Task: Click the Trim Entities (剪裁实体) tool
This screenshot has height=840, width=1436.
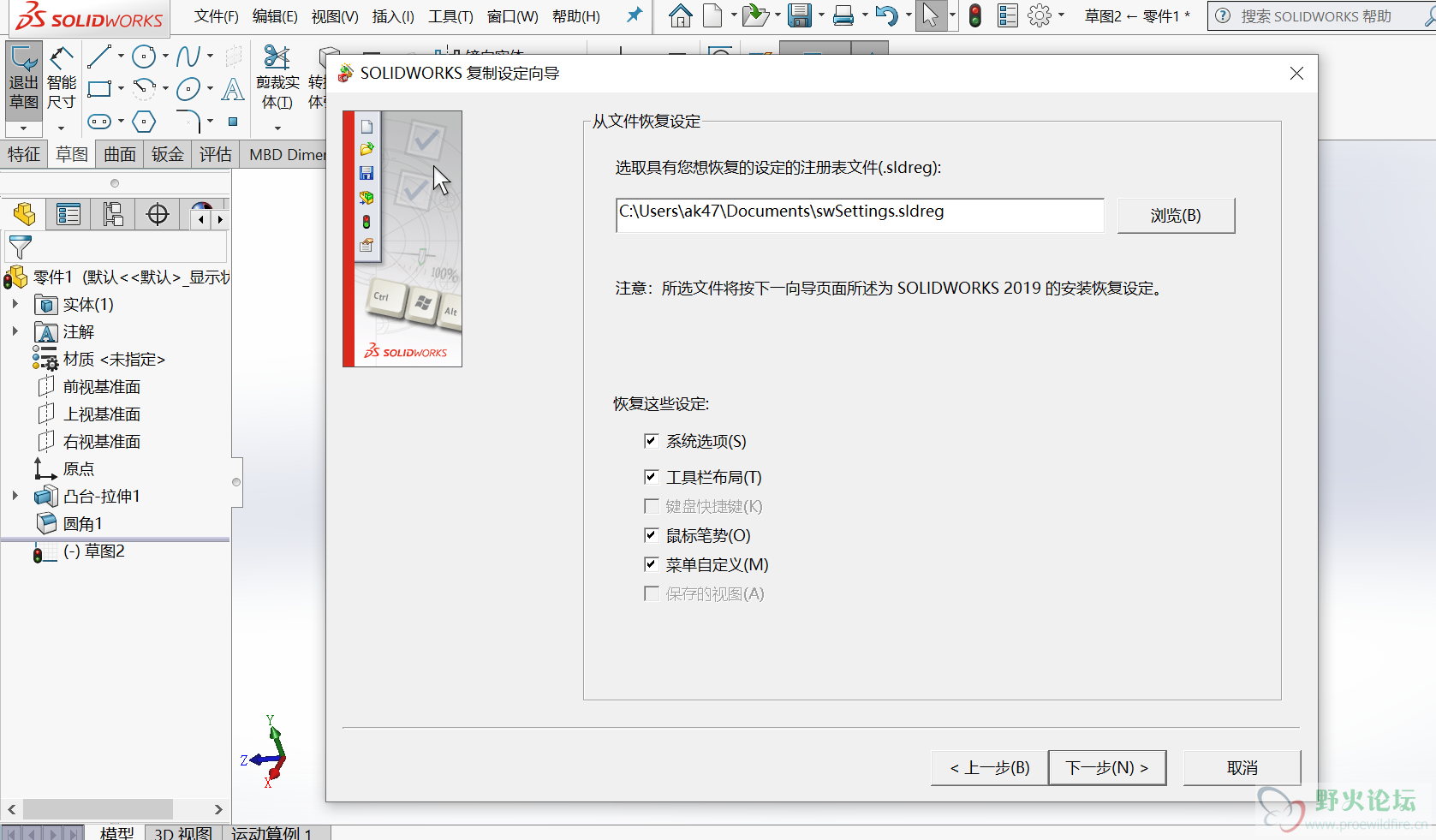Action: pos(277,78)
